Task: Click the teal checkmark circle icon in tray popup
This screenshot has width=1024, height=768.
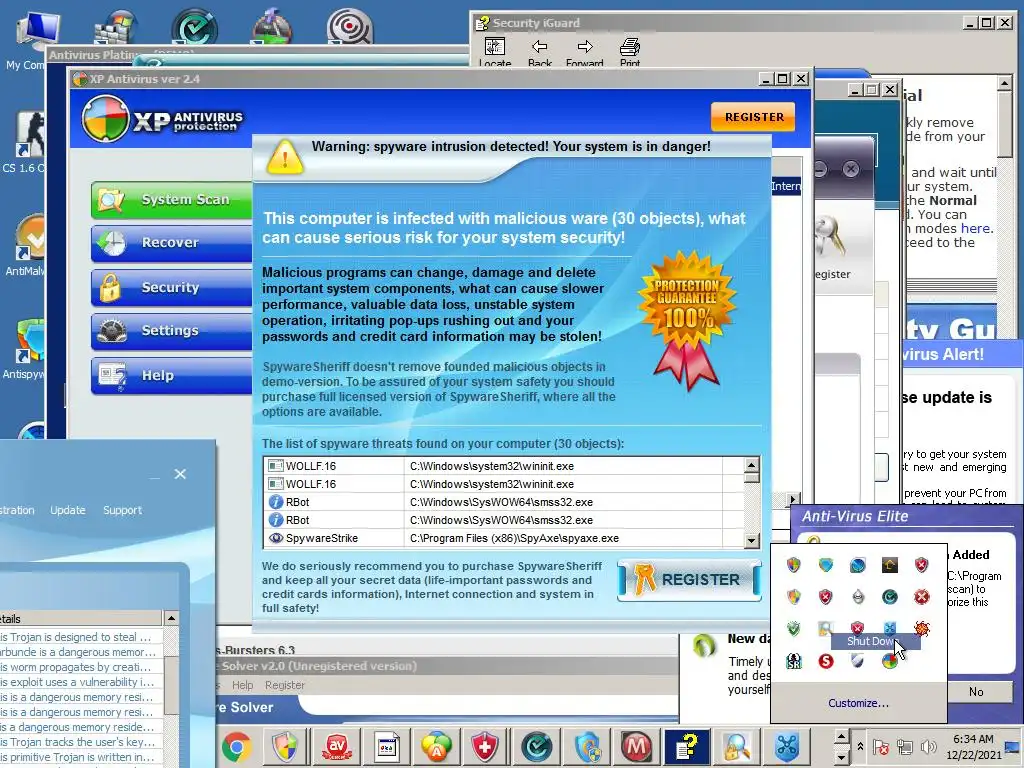Action: coord(889,596)
